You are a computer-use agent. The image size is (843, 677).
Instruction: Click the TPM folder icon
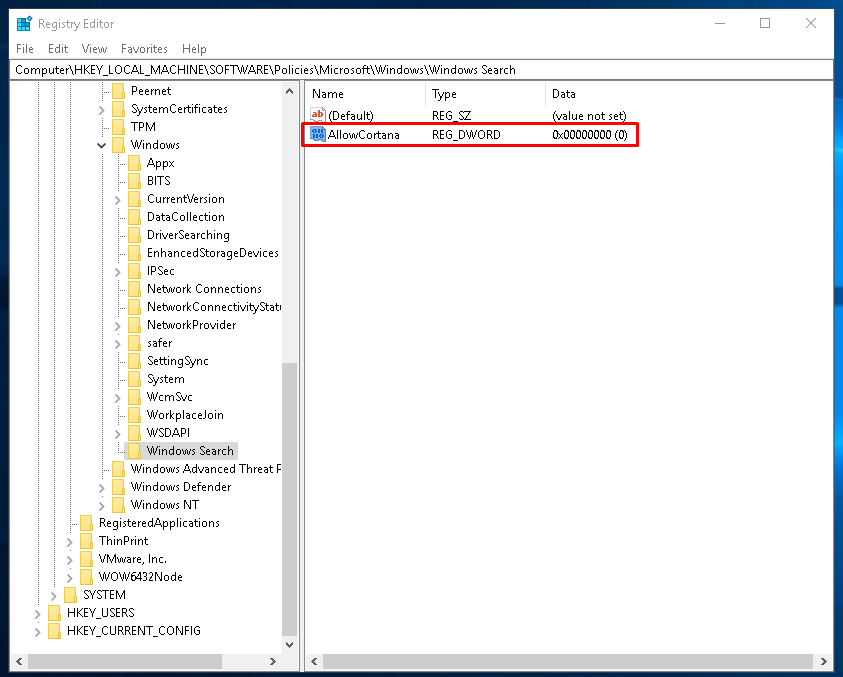tap(118, 127)
